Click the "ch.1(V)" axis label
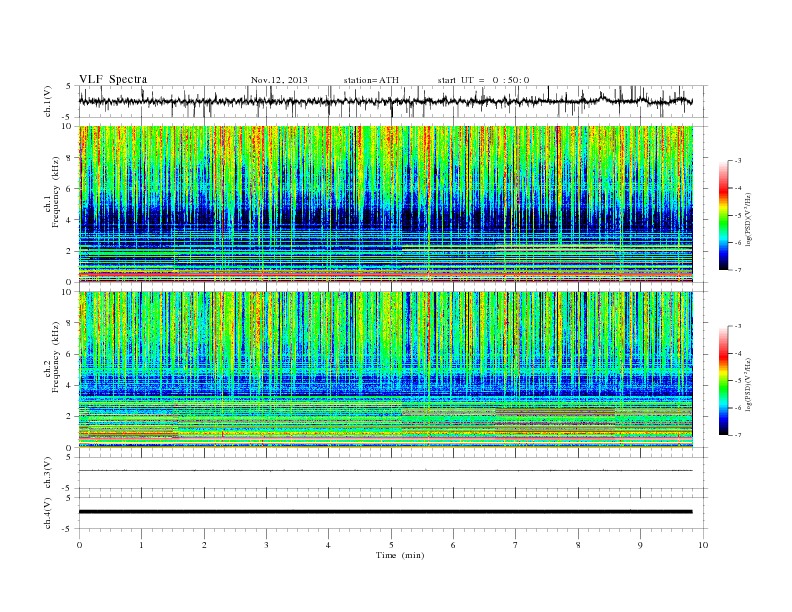 click(48, 102)
